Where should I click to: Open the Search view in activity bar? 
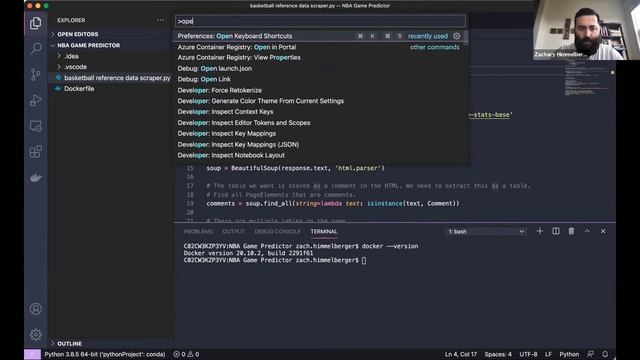point(36,49)
